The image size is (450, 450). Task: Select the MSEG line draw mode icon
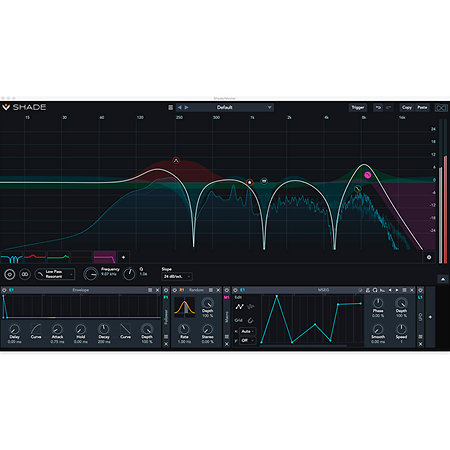coord(239,307)
